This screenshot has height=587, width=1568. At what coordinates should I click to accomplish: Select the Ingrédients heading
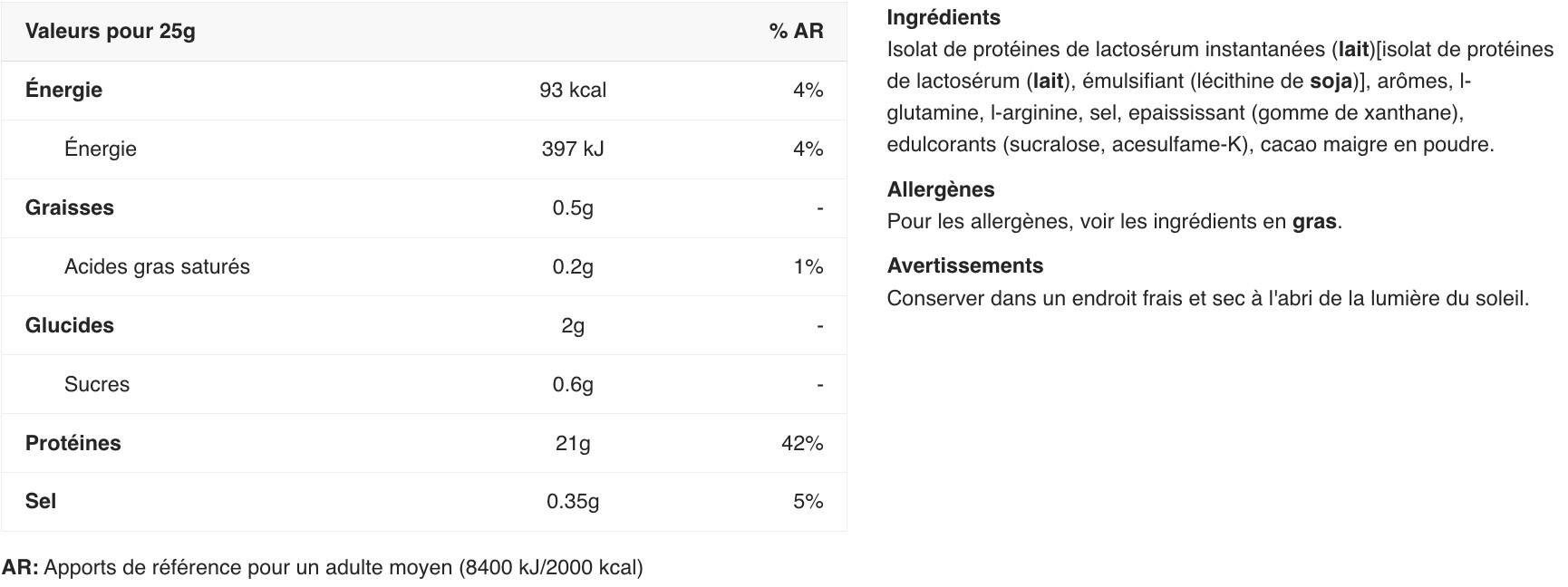(944, 17)
